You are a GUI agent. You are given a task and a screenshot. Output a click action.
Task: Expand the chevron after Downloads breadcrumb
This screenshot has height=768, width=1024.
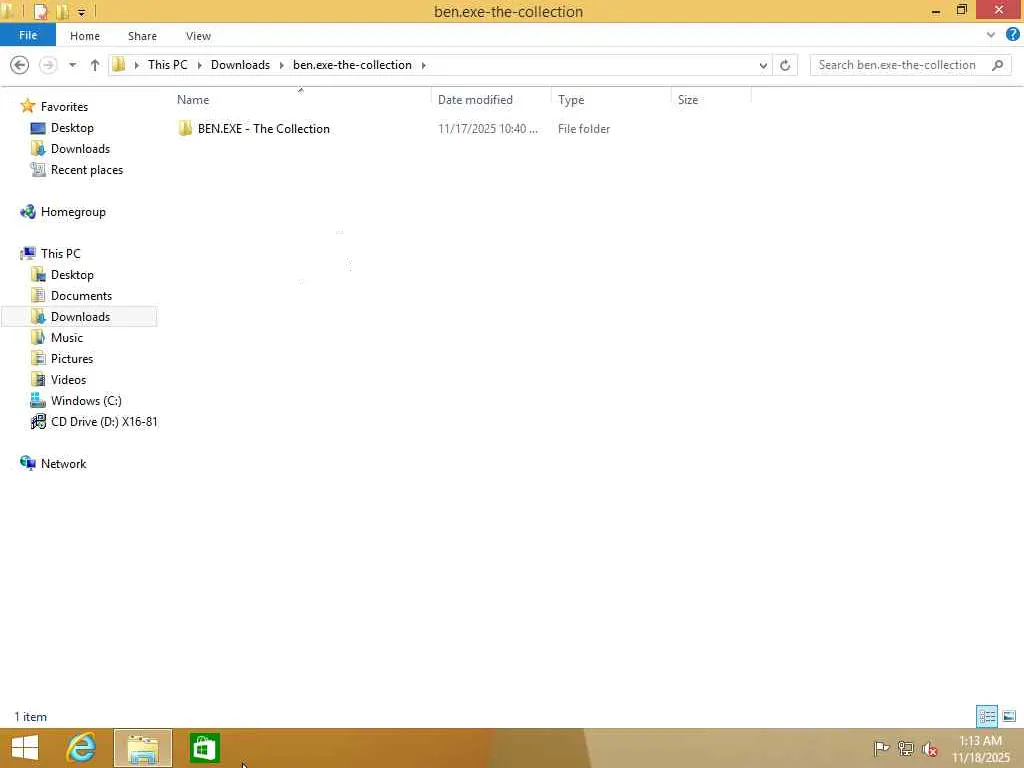(x=281, y=65)
